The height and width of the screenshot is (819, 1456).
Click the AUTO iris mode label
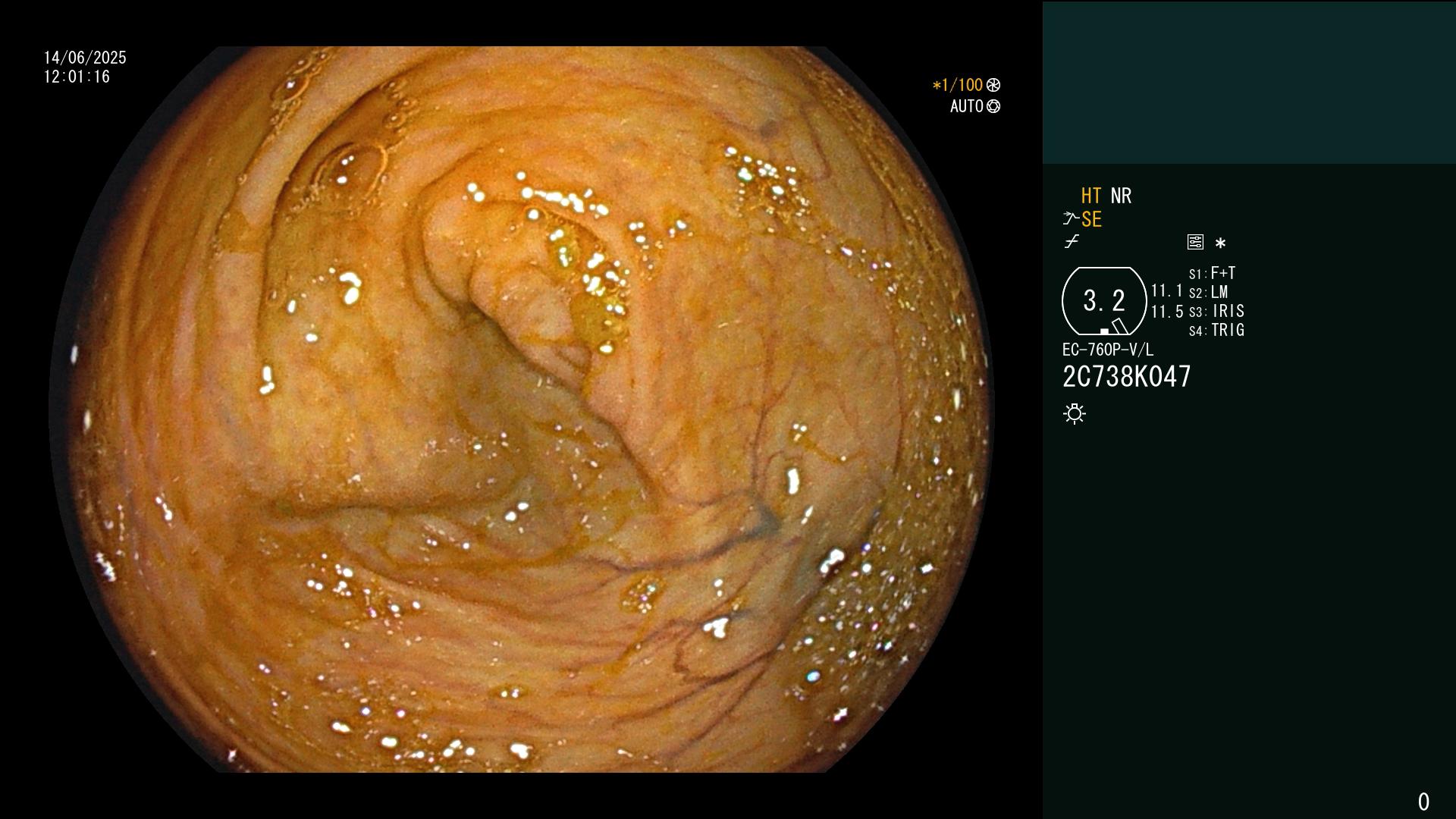pyautogui.click(x=967, y=106)
